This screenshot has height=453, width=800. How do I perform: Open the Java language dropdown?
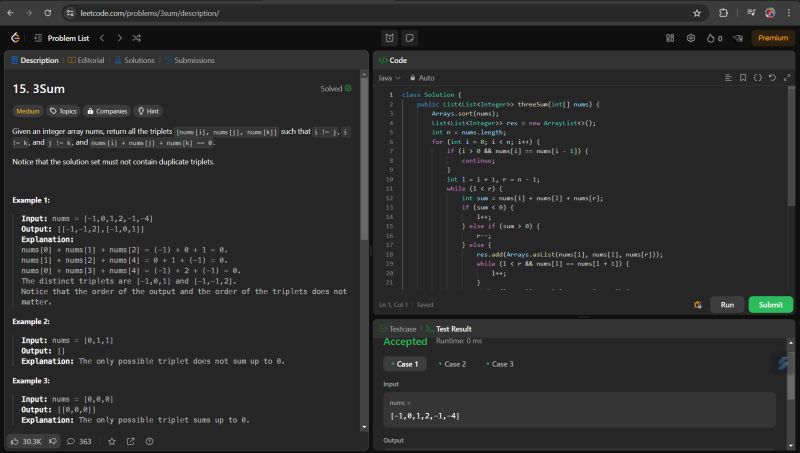tap(389, 78)
